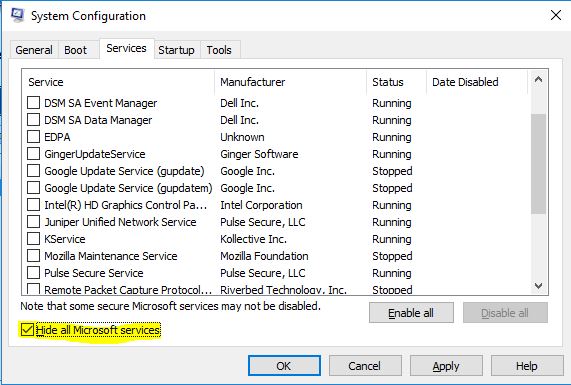The width and height of the screenshot is (571, 385).
Task: Sort by the Status column header
Action: pos(396,82)
